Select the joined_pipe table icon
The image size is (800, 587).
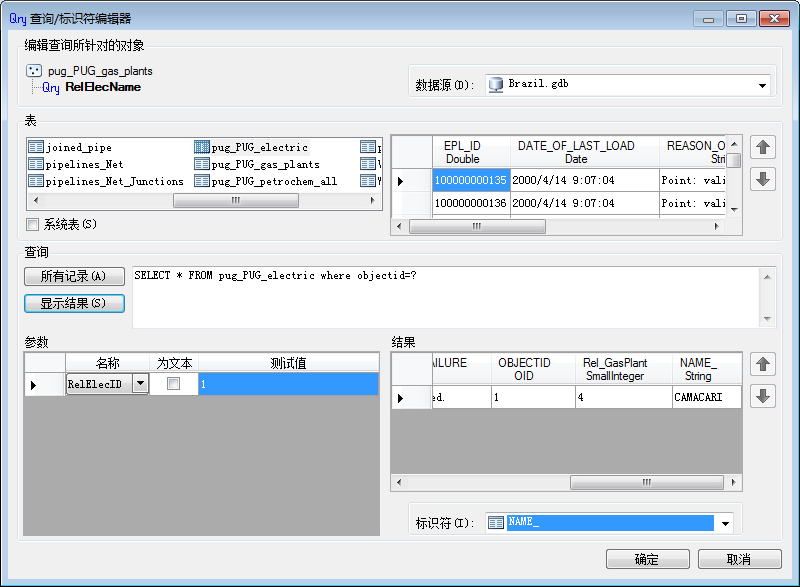[x=36, y=148]
